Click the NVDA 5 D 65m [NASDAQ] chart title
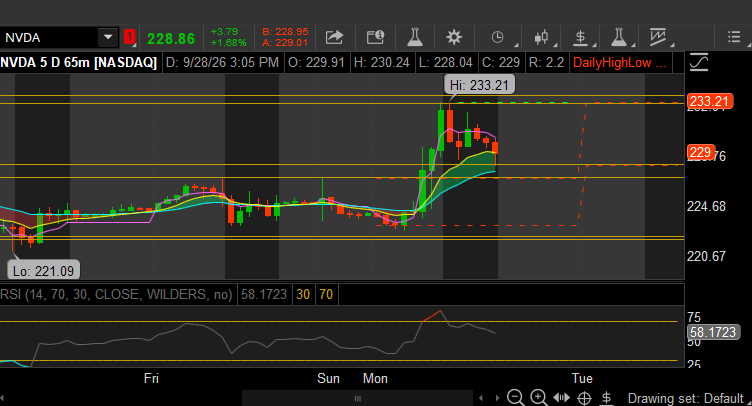Screen dimensions: 752x406 [x=79, y=62]
